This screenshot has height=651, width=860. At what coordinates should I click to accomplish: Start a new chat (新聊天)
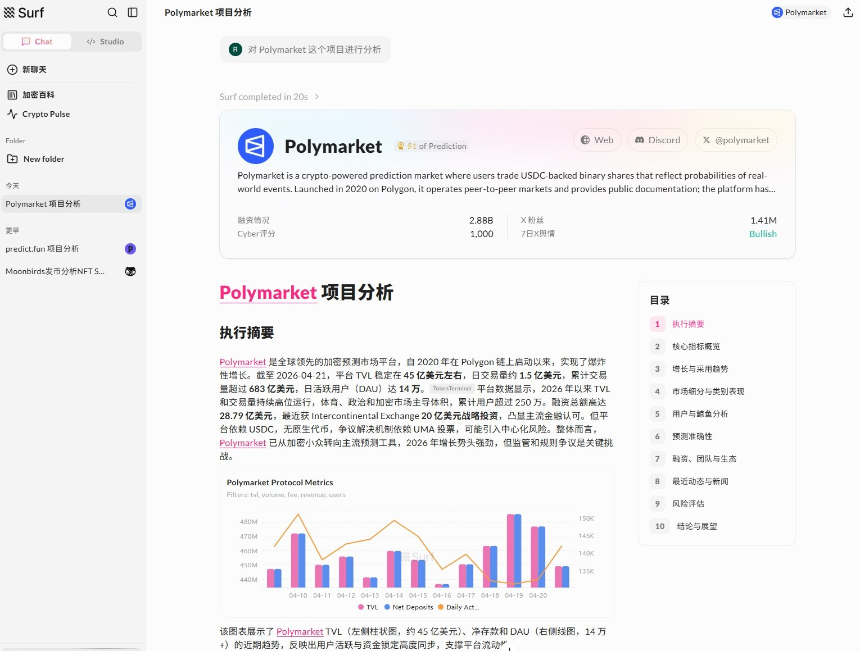click(x=27, y=70)
